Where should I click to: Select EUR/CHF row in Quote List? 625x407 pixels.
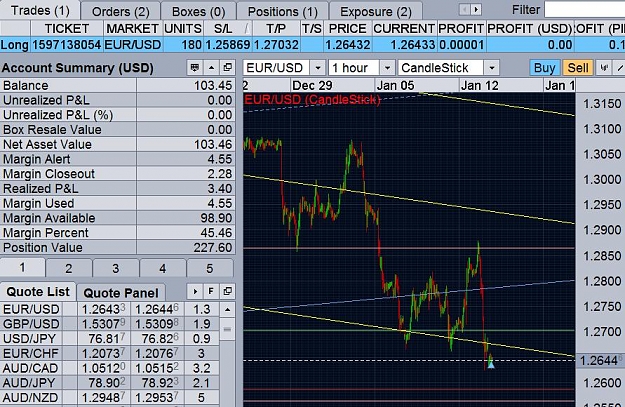(110, 353)
